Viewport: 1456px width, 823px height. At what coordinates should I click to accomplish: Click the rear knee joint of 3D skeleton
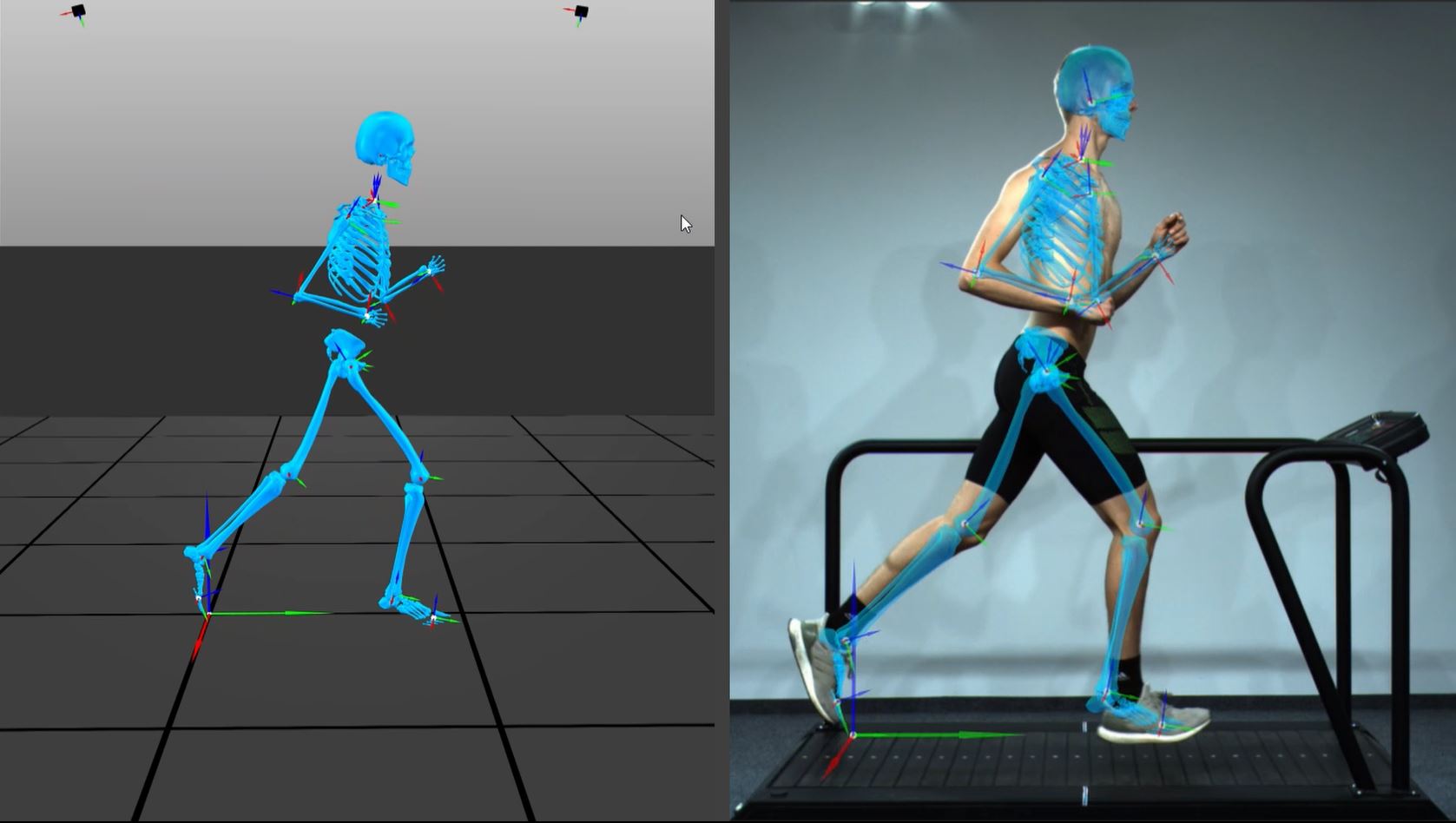tap(287, 475)
